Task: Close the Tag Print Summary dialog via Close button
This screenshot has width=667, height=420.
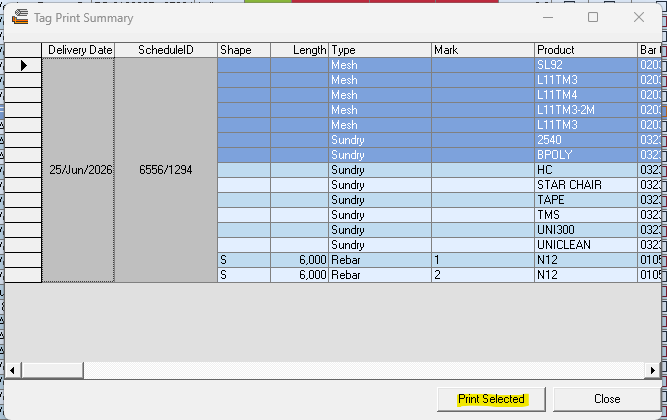Action: tap(607, 399)
